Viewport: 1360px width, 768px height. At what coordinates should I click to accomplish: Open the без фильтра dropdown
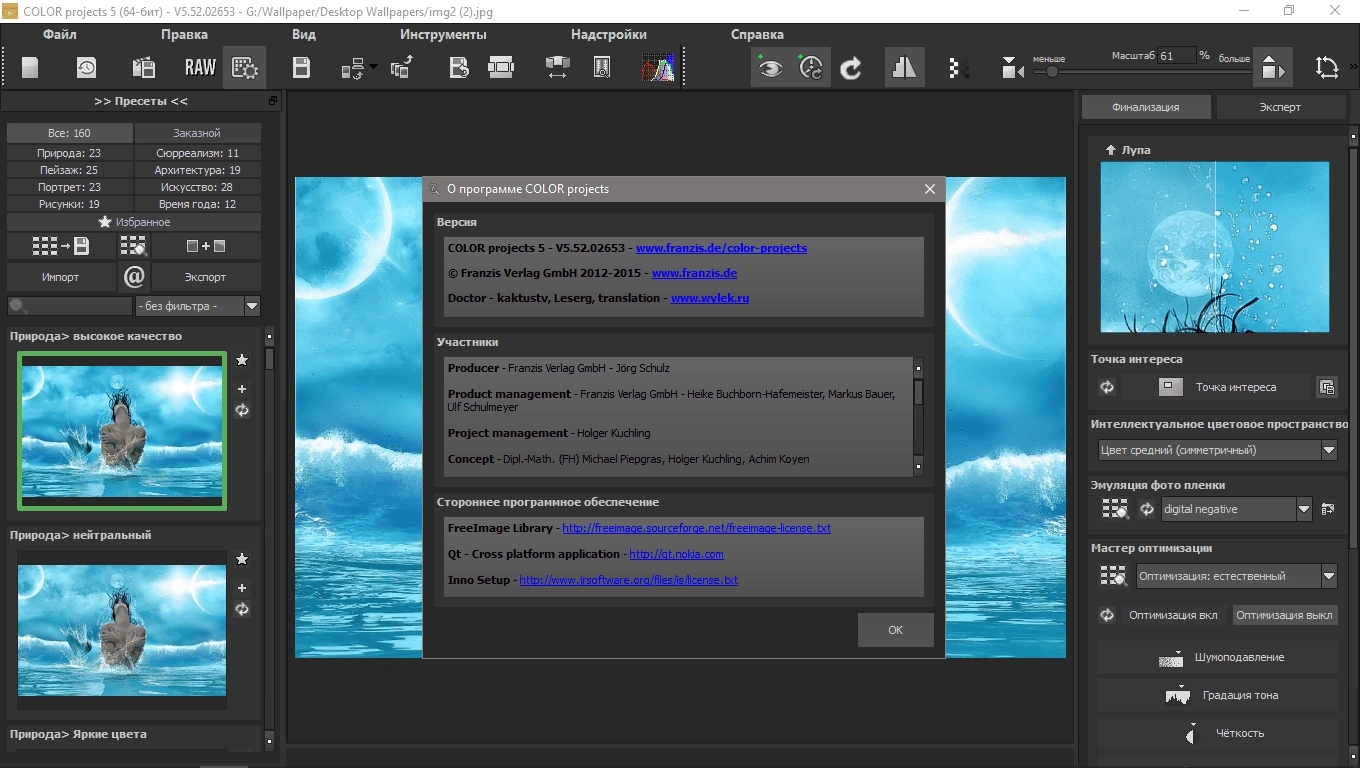(x=198, y=306)
